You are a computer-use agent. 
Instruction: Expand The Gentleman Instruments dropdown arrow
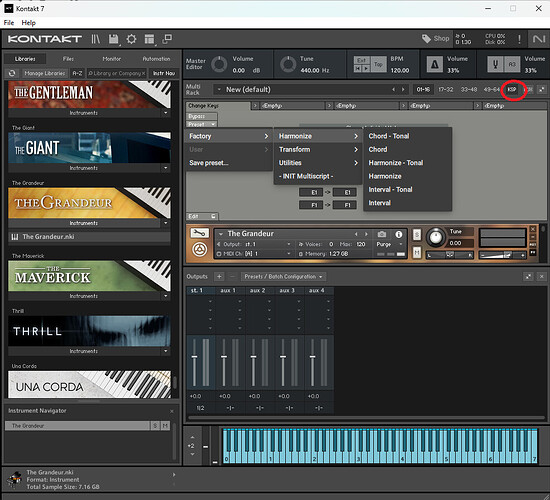pyautogui.click(x=166, y=113)
